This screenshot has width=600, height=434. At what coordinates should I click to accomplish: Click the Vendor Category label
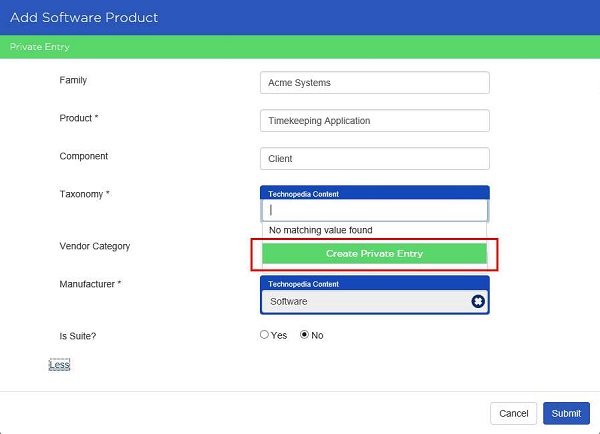point(95,246)
